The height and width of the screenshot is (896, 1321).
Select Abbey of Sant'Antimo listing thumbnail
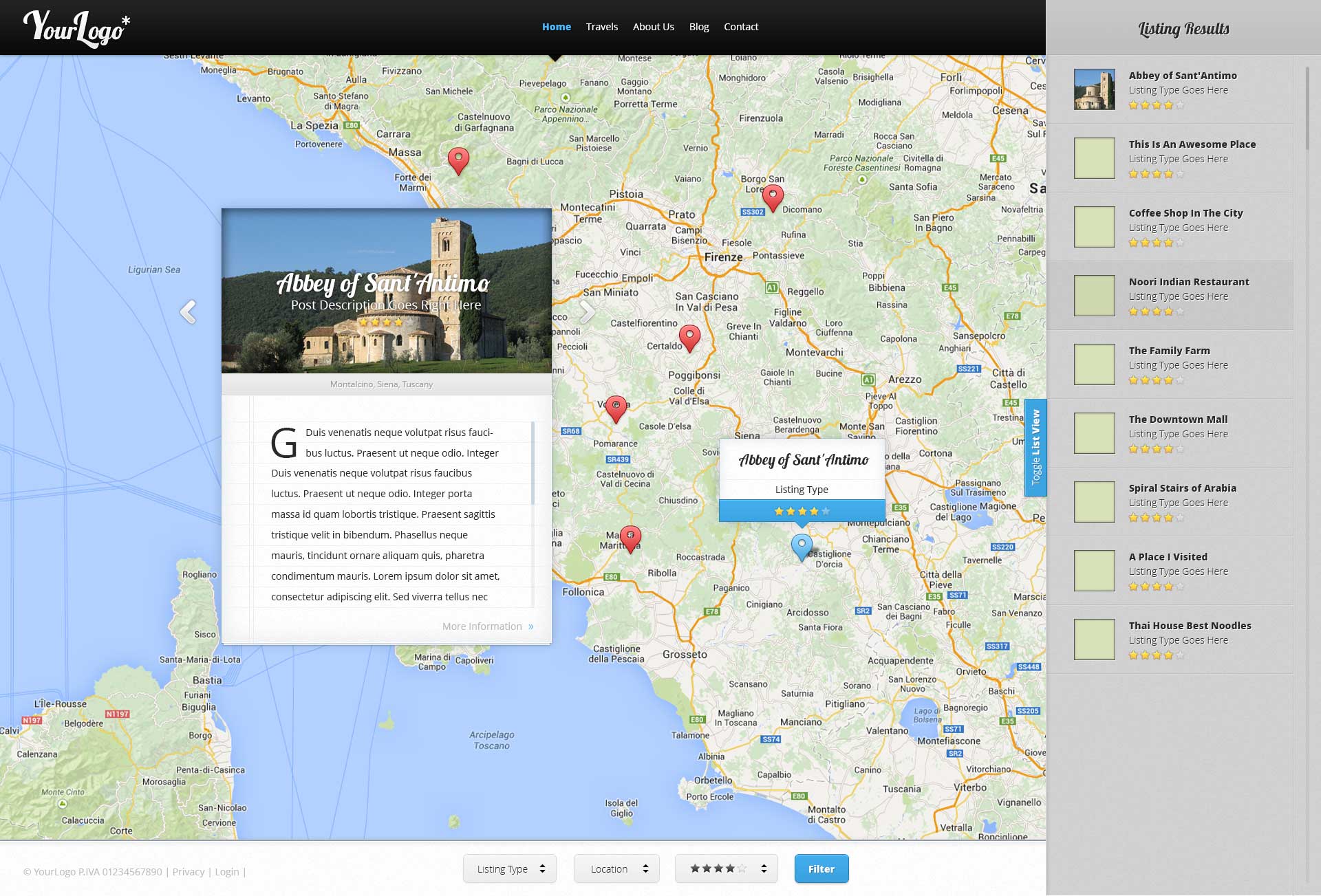(1094, 89)
